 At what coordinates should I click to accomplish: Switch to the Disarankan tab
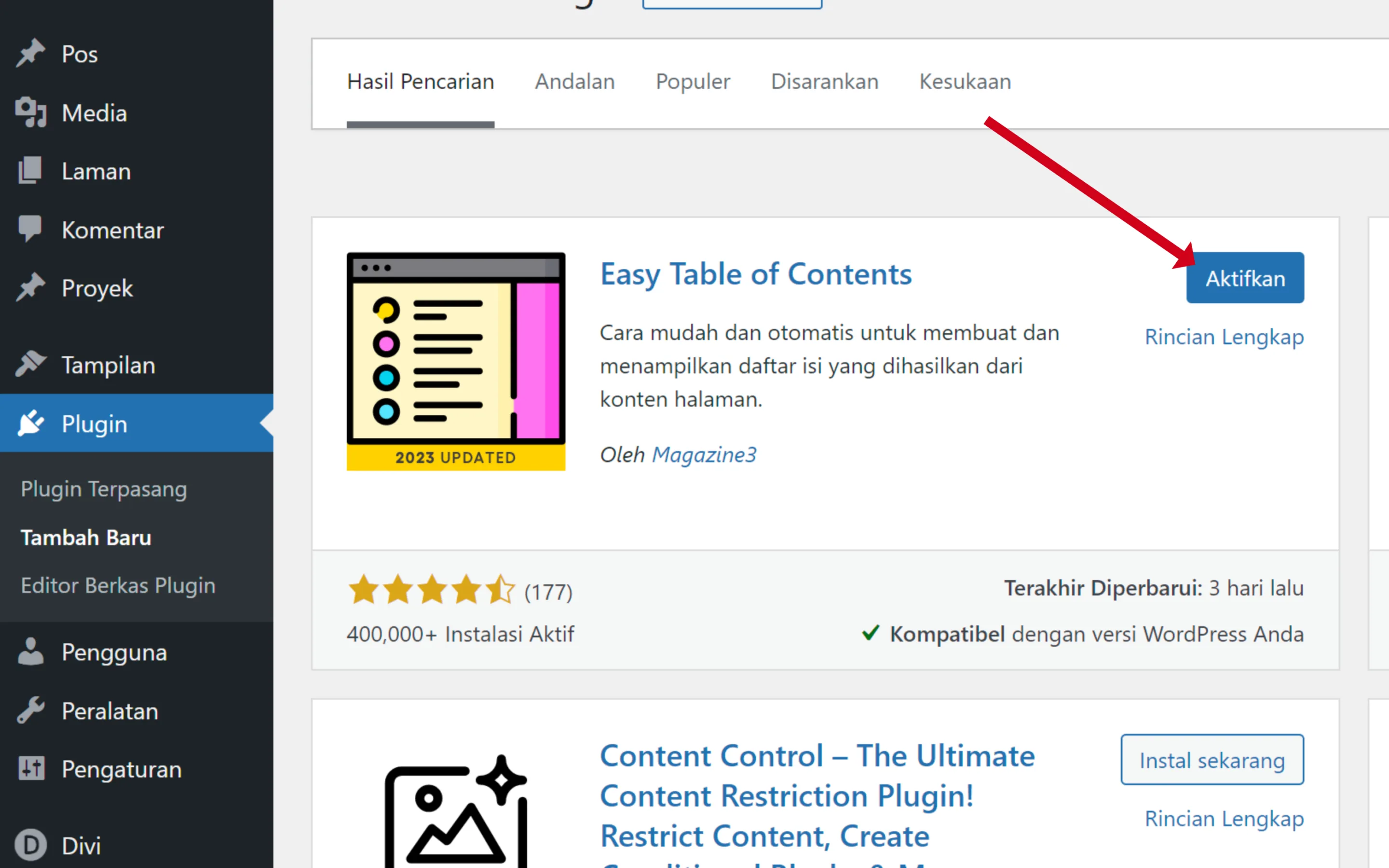point(825,81)
